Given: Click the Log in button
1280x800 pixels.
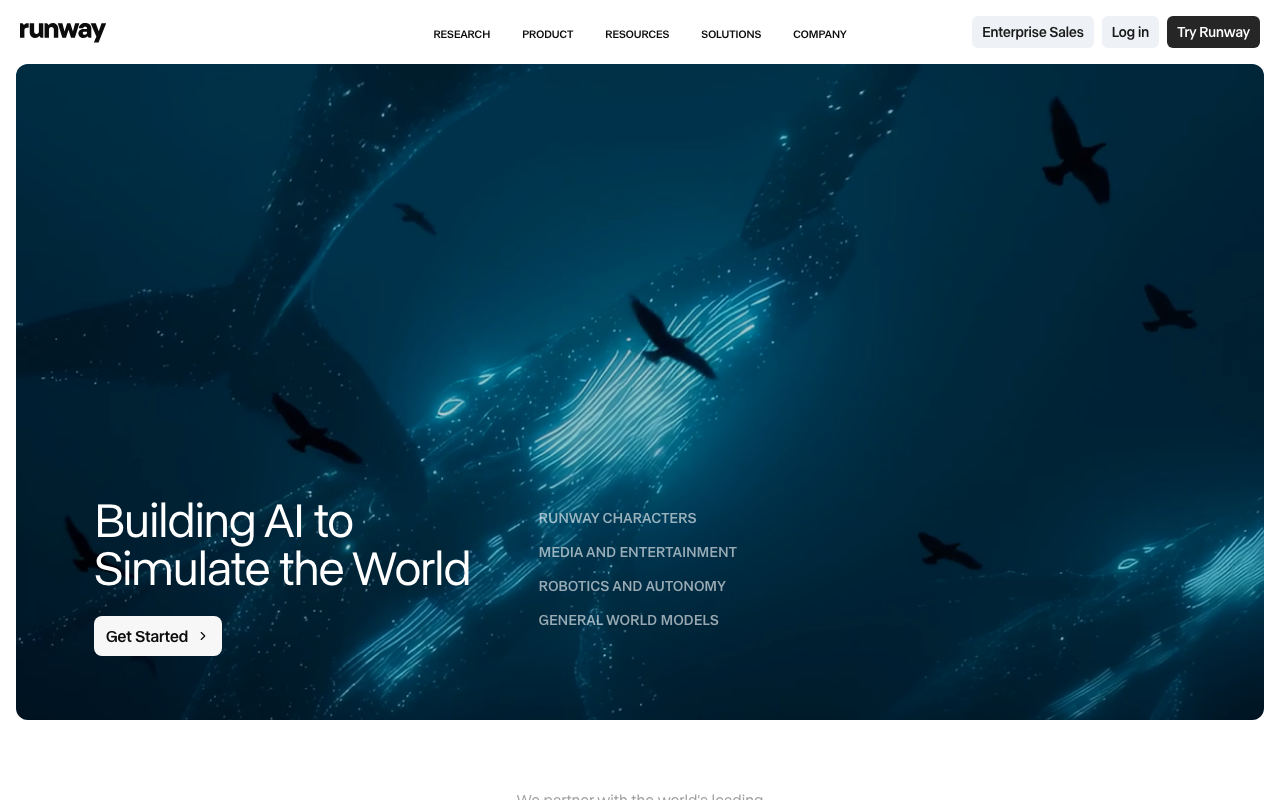Looking at the screenshot, I should click(x=1130, y=32).
